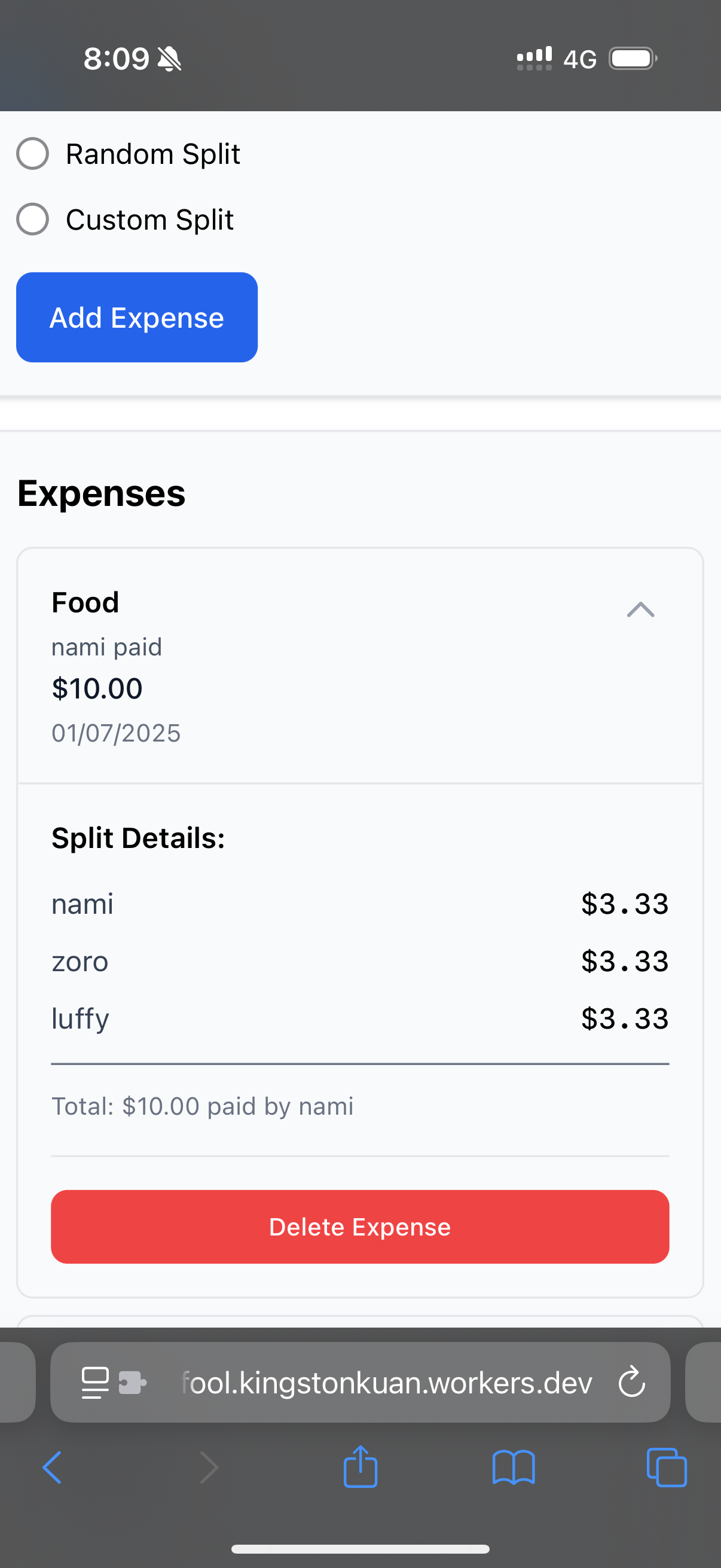The height and width of the screenshot is (1568, 721).
Task: Tap the Safari forward arrow
Action: (x=209, y=1467)
